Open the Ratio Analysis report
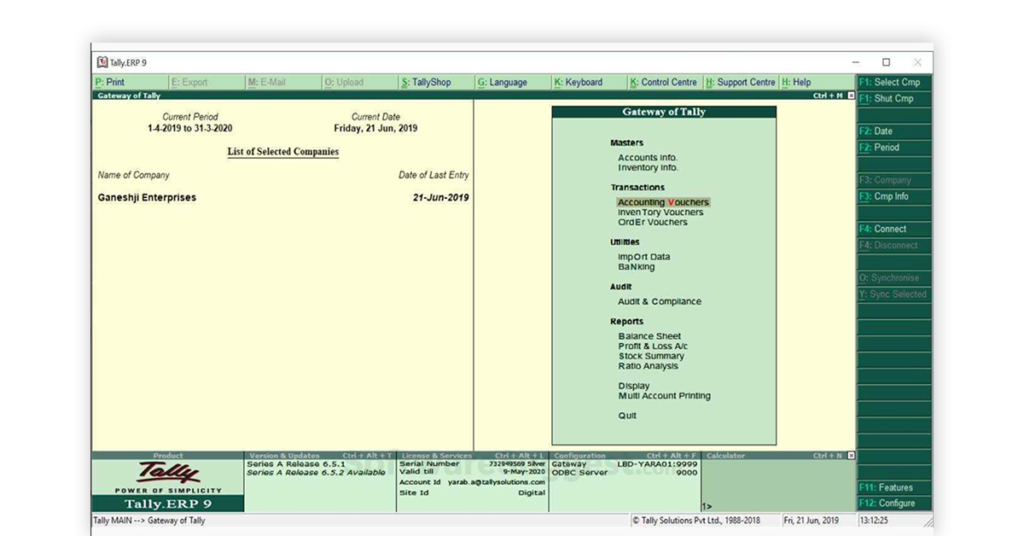The image size is (1024, 536). click(648, 366)
